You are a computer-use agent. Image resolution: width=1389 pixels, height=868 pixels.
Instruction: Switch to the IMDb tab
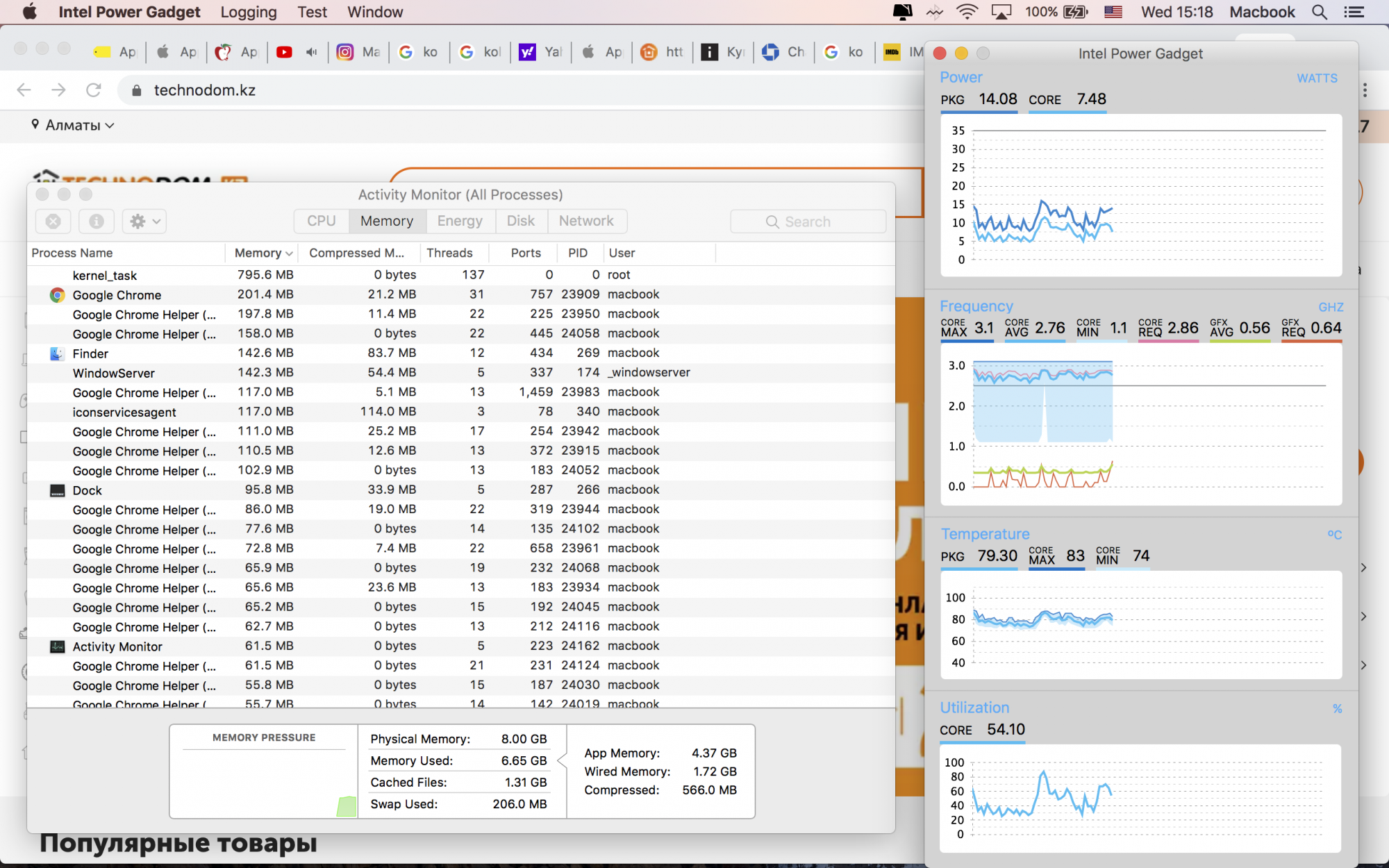902,52
